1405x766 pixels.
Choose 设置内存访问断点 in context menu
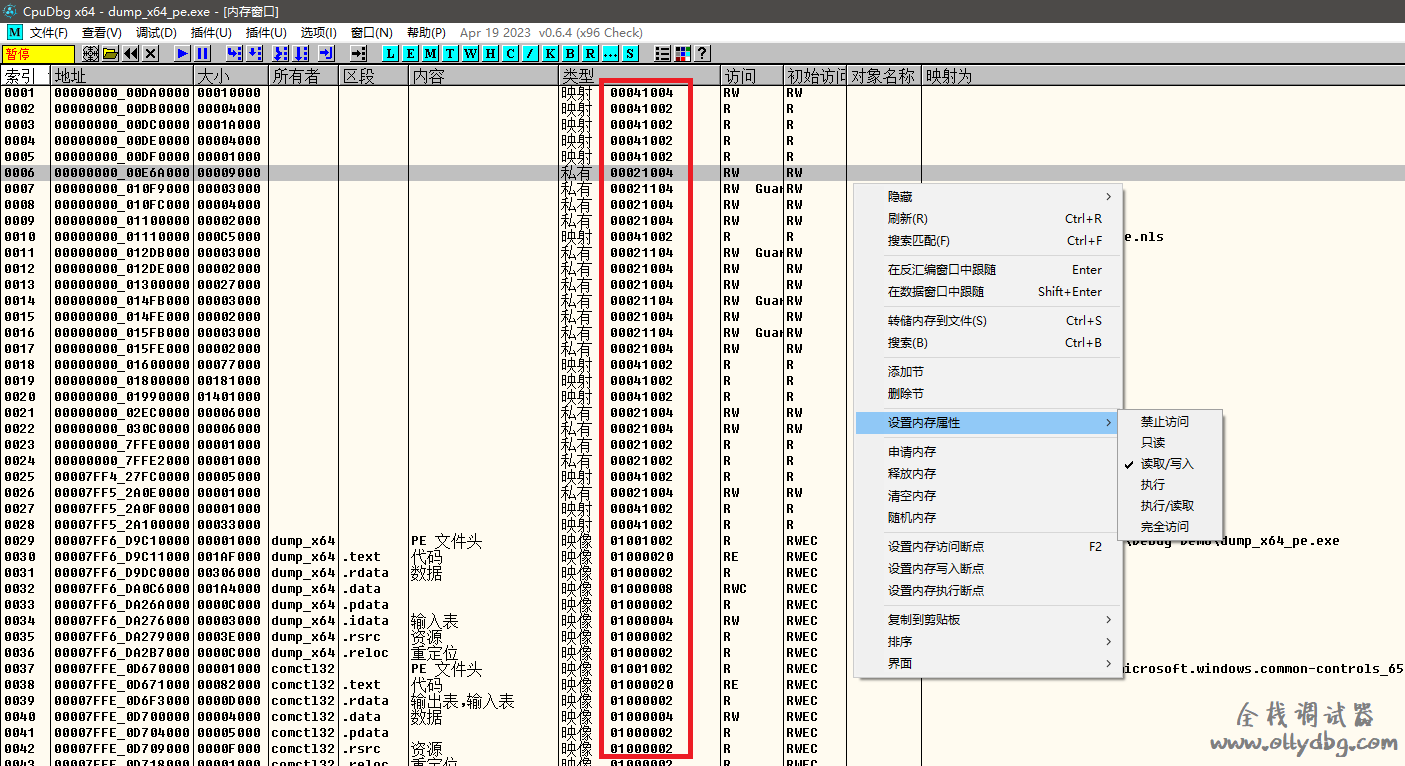pyautogui.click(x=988, y=547)
